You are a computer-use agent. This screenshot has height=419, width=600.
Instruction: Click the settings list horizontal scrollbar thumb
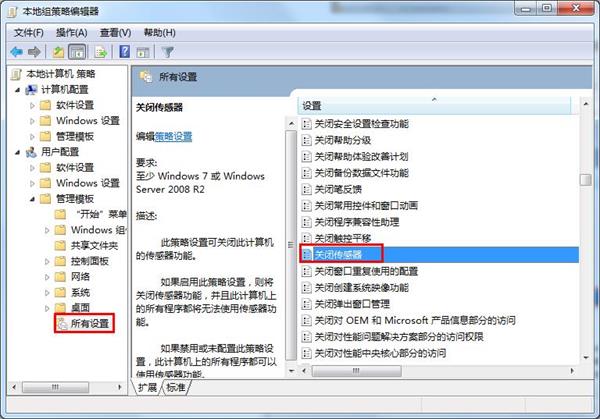pyautogui.click(x=356, y=371)
